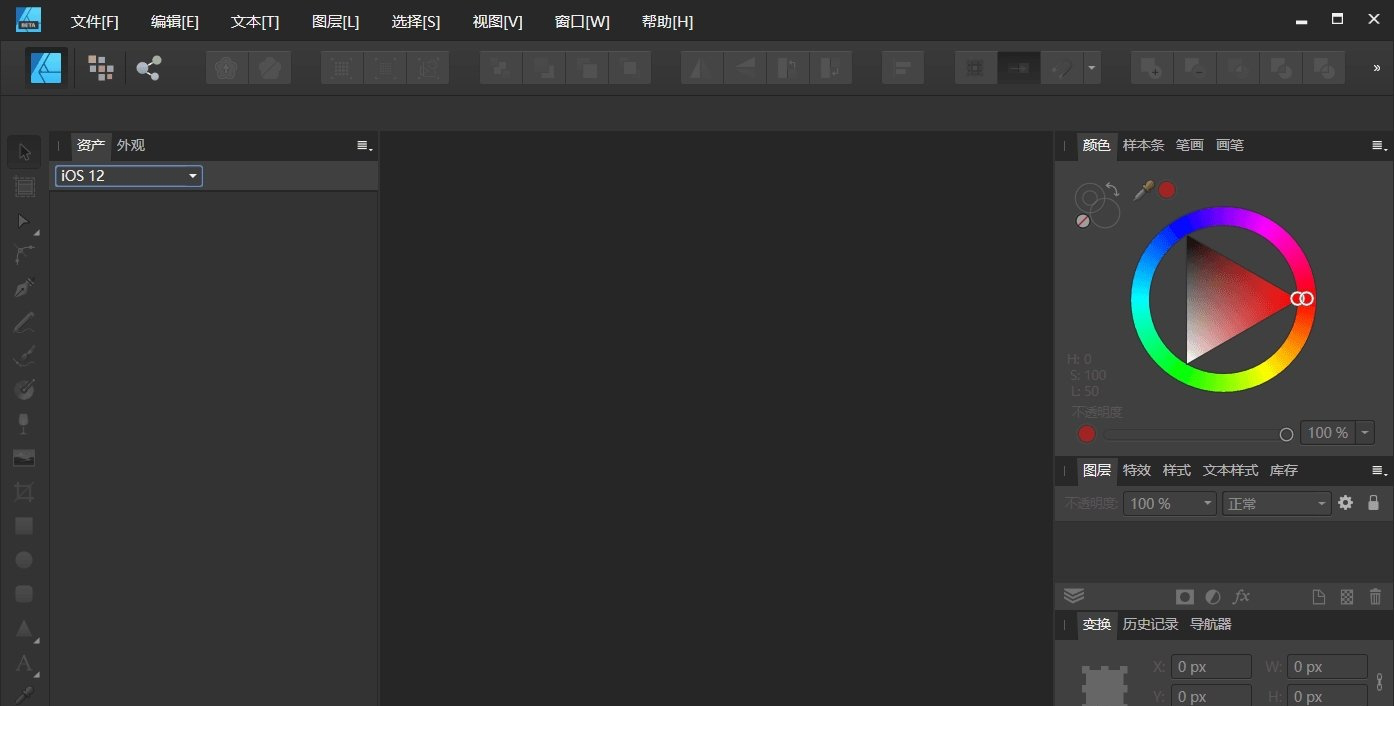1394x734 pixels.
Task: Open the 文件 File menu
Action: click(x=94, y=21)
